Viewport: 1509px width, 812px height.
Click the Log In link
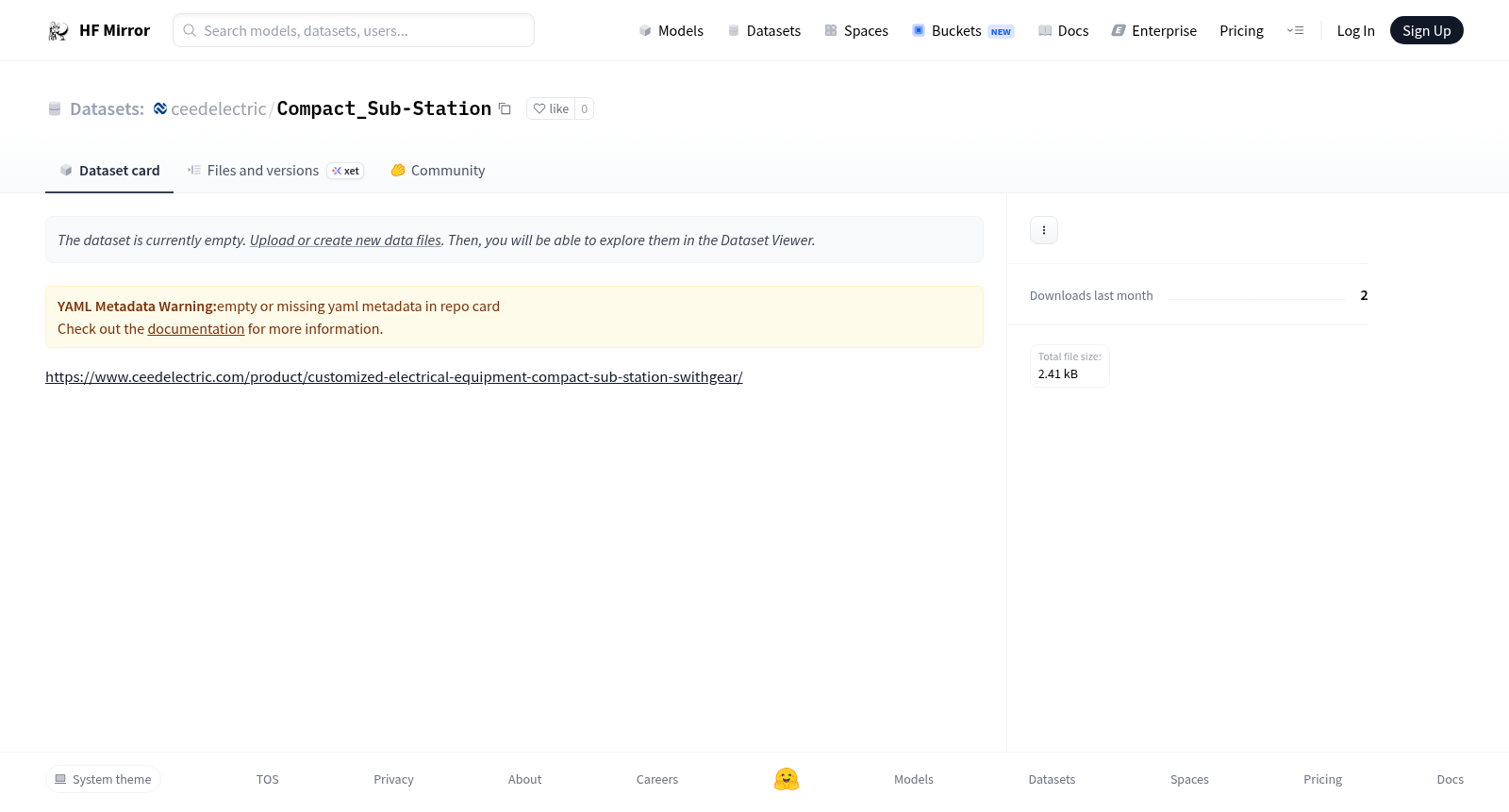pos(1355,31)
